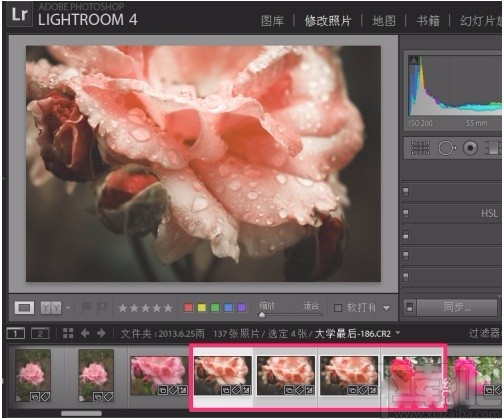Click the main rose photo preview
Screen dimensions: 504x419
tap(203, 164)
